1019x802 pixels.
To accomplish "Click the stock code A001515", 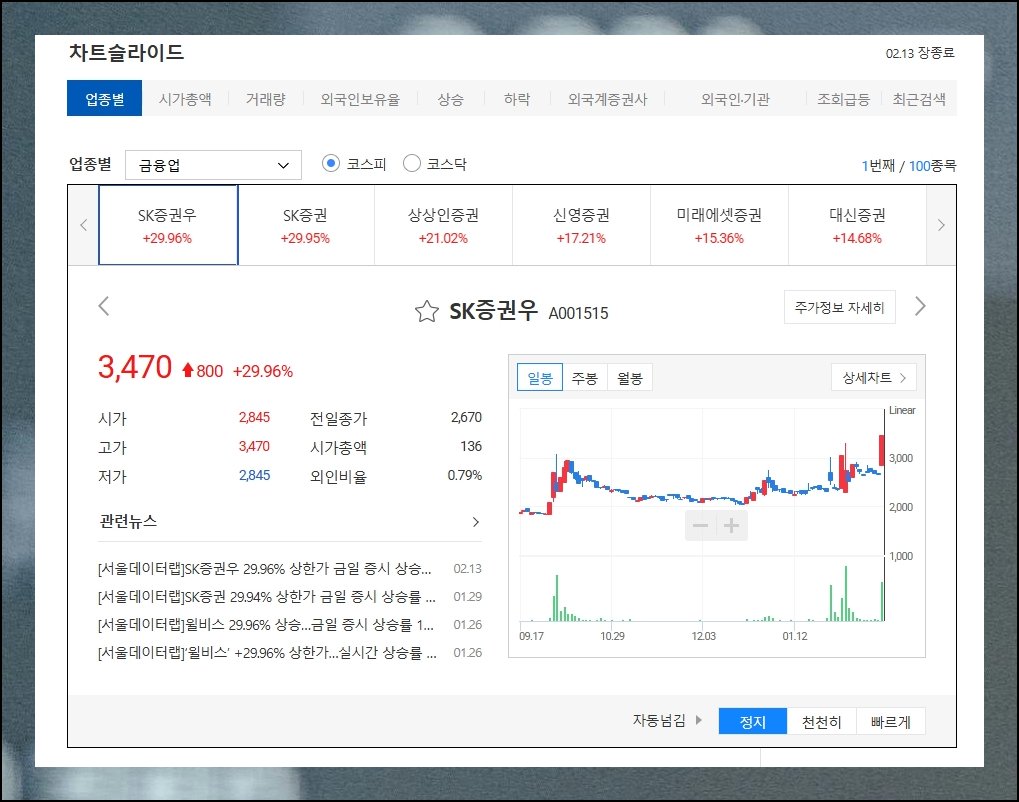I will click(578, 313).
